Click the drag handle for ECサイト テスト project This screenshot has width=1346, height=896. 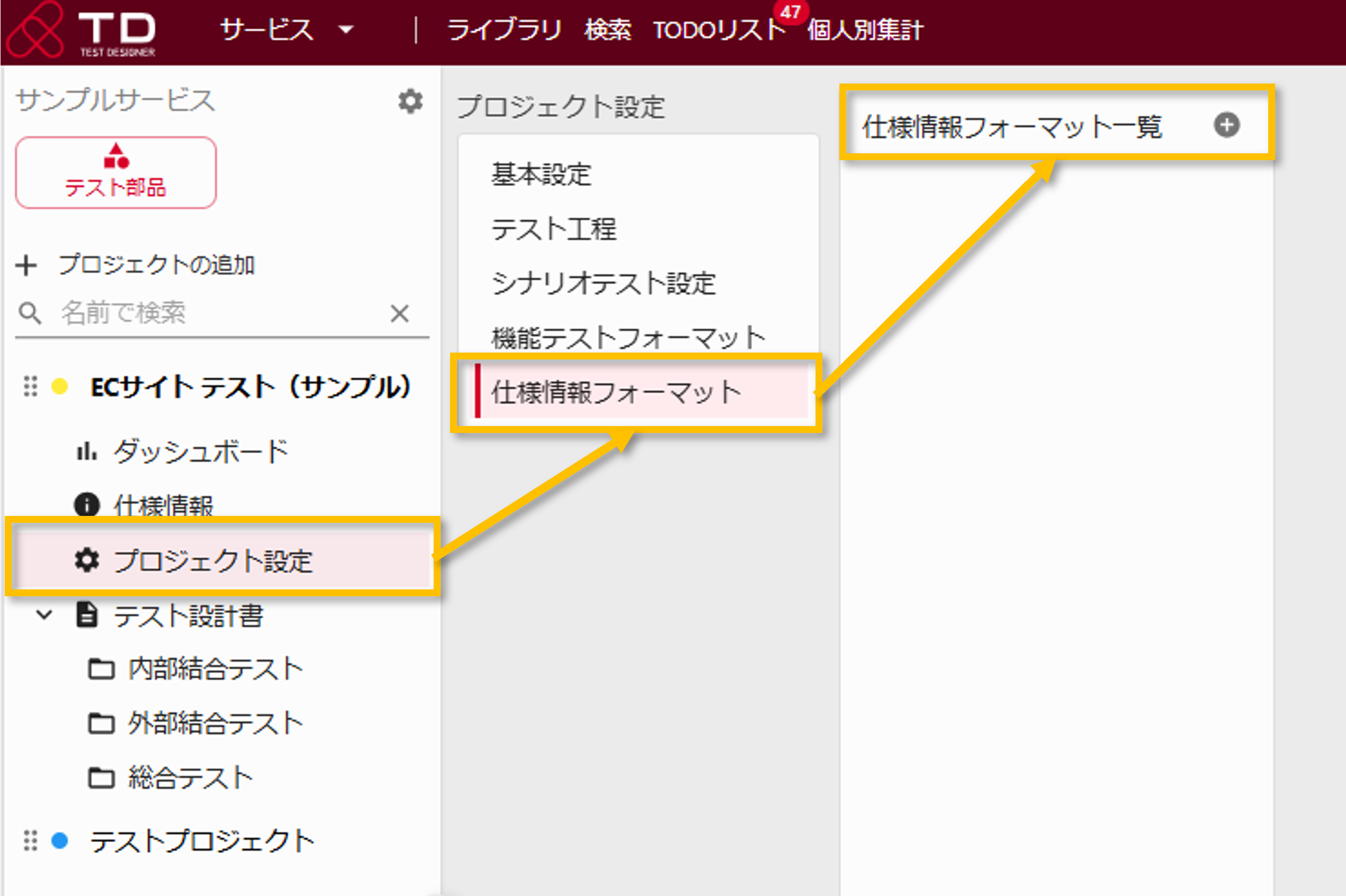pos(30,387)
